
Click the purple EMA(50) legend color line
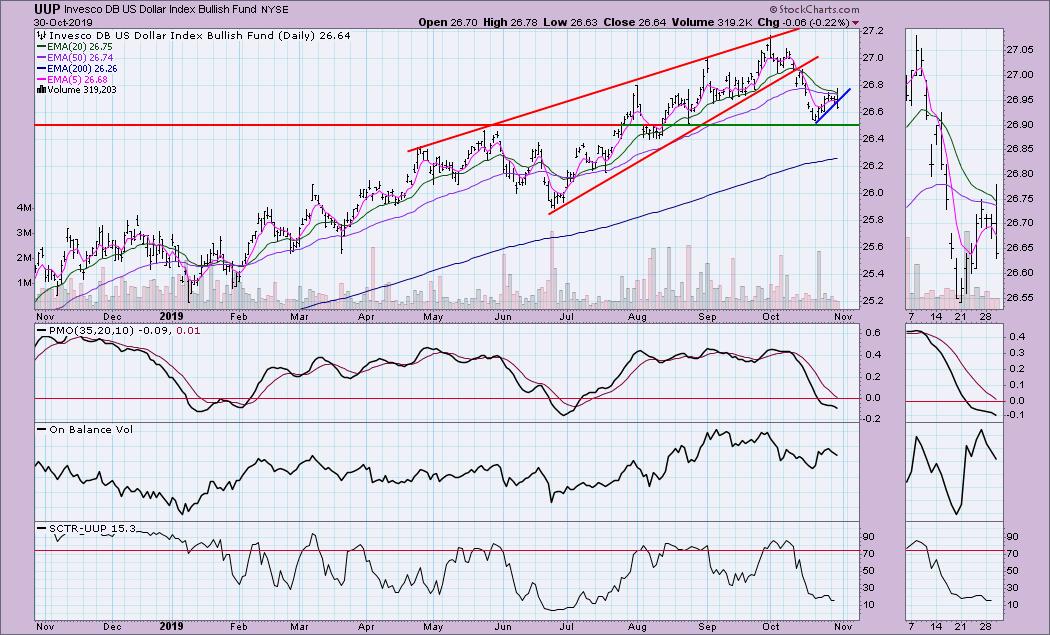(x=41, y=58)
